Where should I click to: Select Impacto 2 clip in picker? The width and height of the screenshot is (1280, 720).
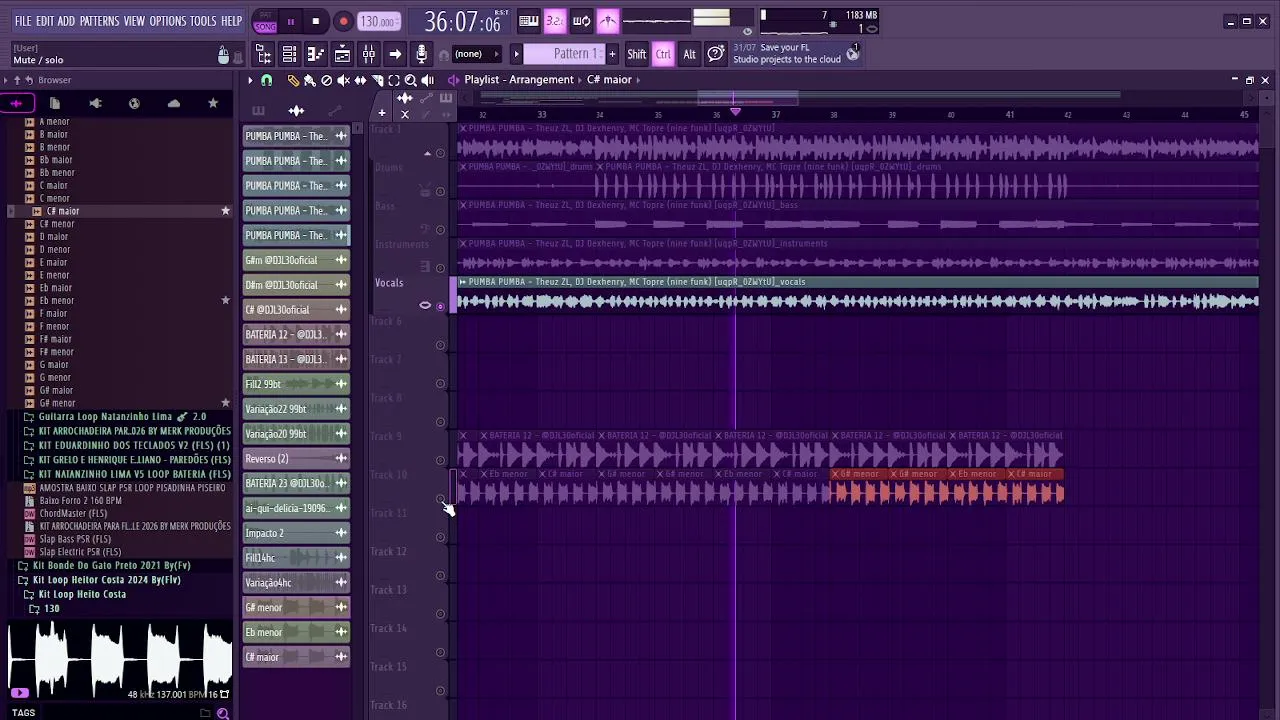296,533
